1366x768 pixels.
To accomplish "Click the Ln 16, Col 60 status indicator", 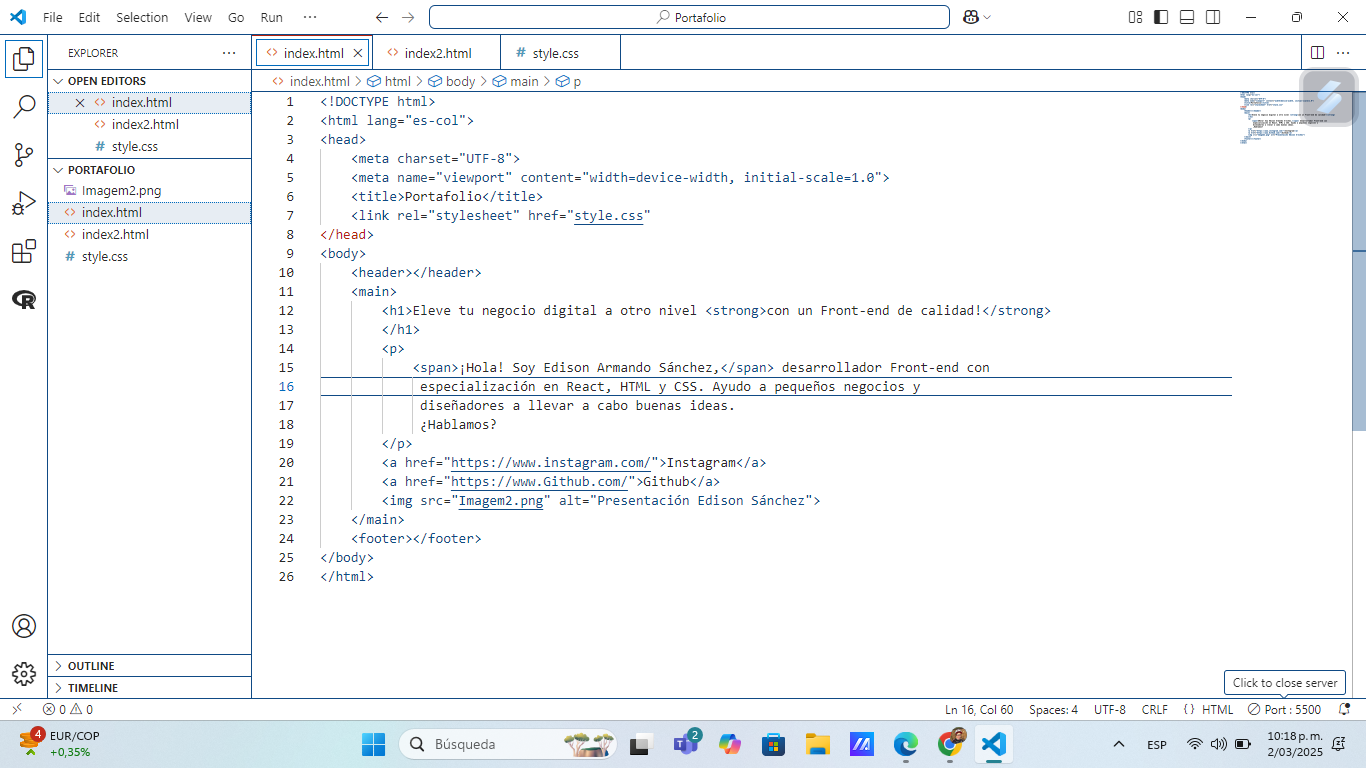I will 979,710.
